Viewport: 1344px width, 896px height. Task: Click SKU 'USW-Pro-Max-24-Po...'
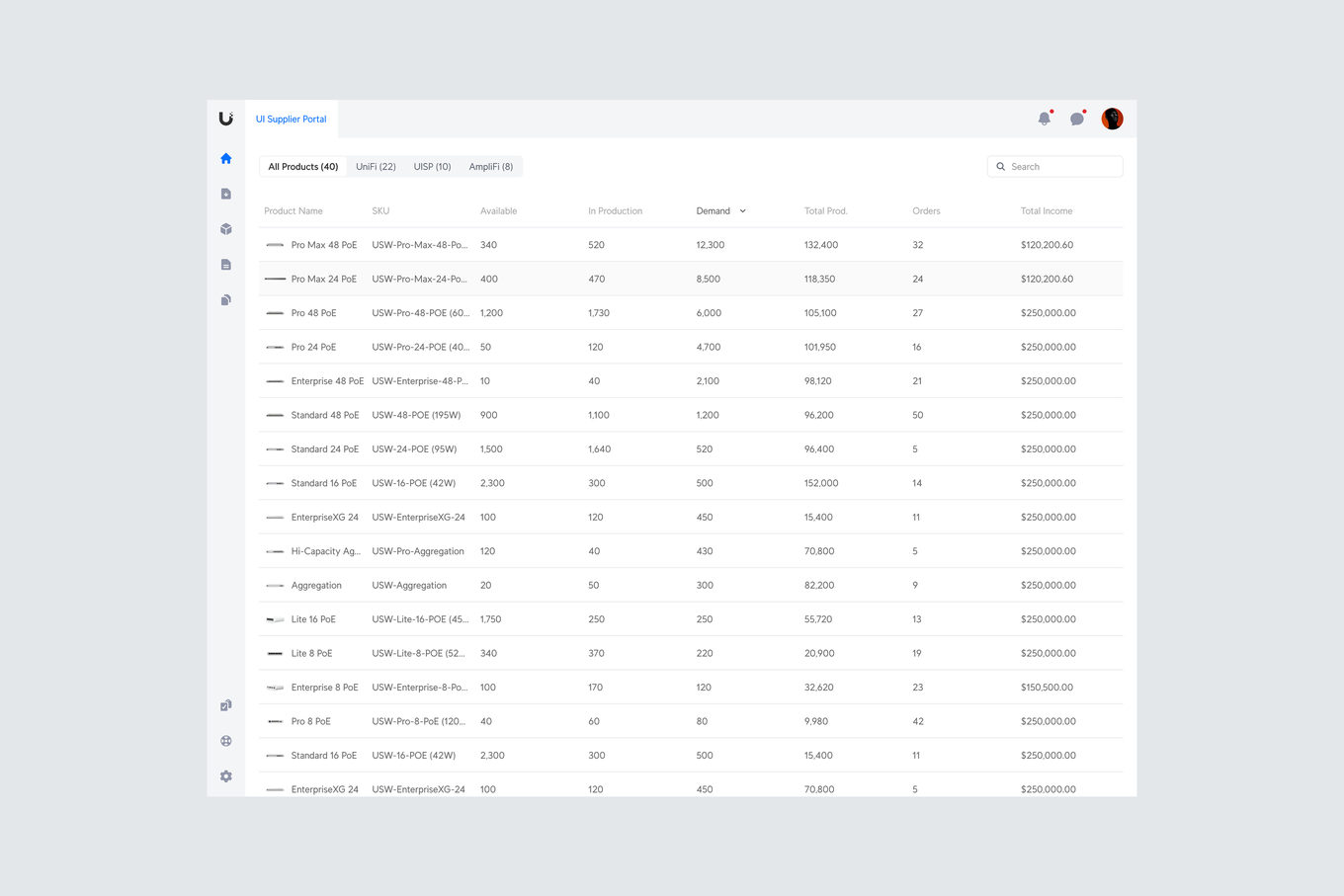point(420,280)
